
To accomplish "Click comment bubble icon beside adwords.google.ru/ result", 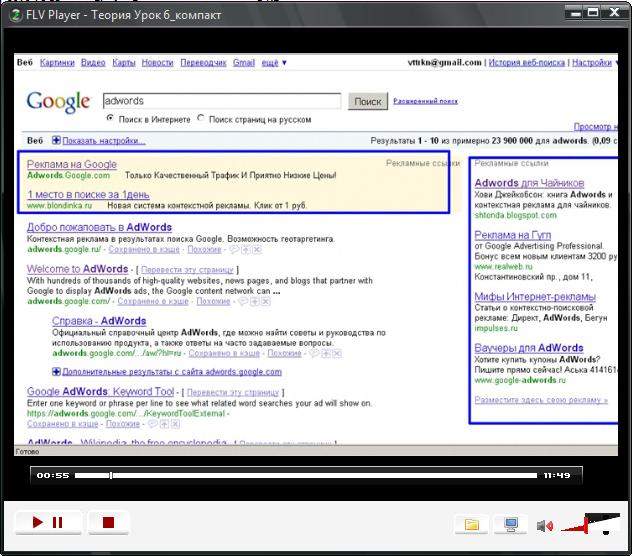I will (234, 250).
